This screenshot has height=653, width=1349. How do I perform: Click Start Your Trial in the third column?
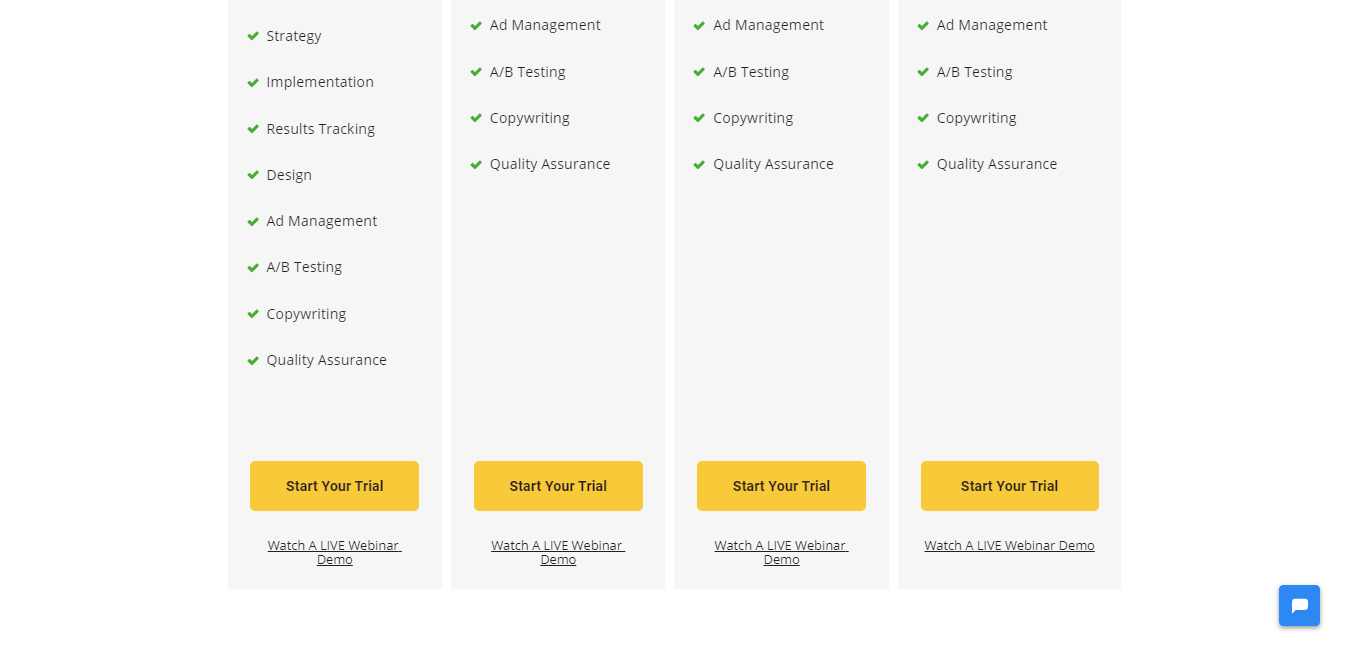pyautogui.click(x=781, y=486)
